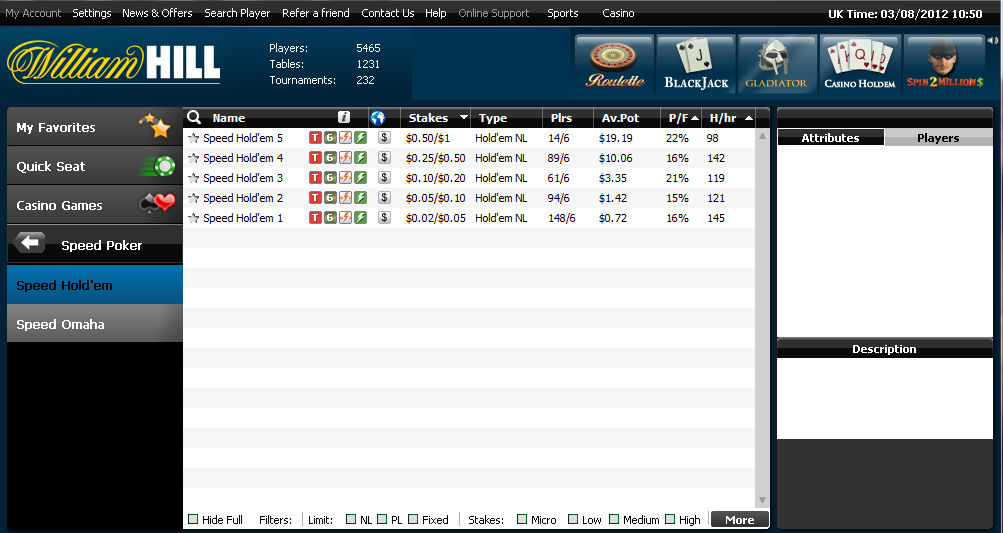Screen dimensions: 1003x533
Task: Click the dollar currency icon on Speed Hold'em 2
Action: point(384,198)
